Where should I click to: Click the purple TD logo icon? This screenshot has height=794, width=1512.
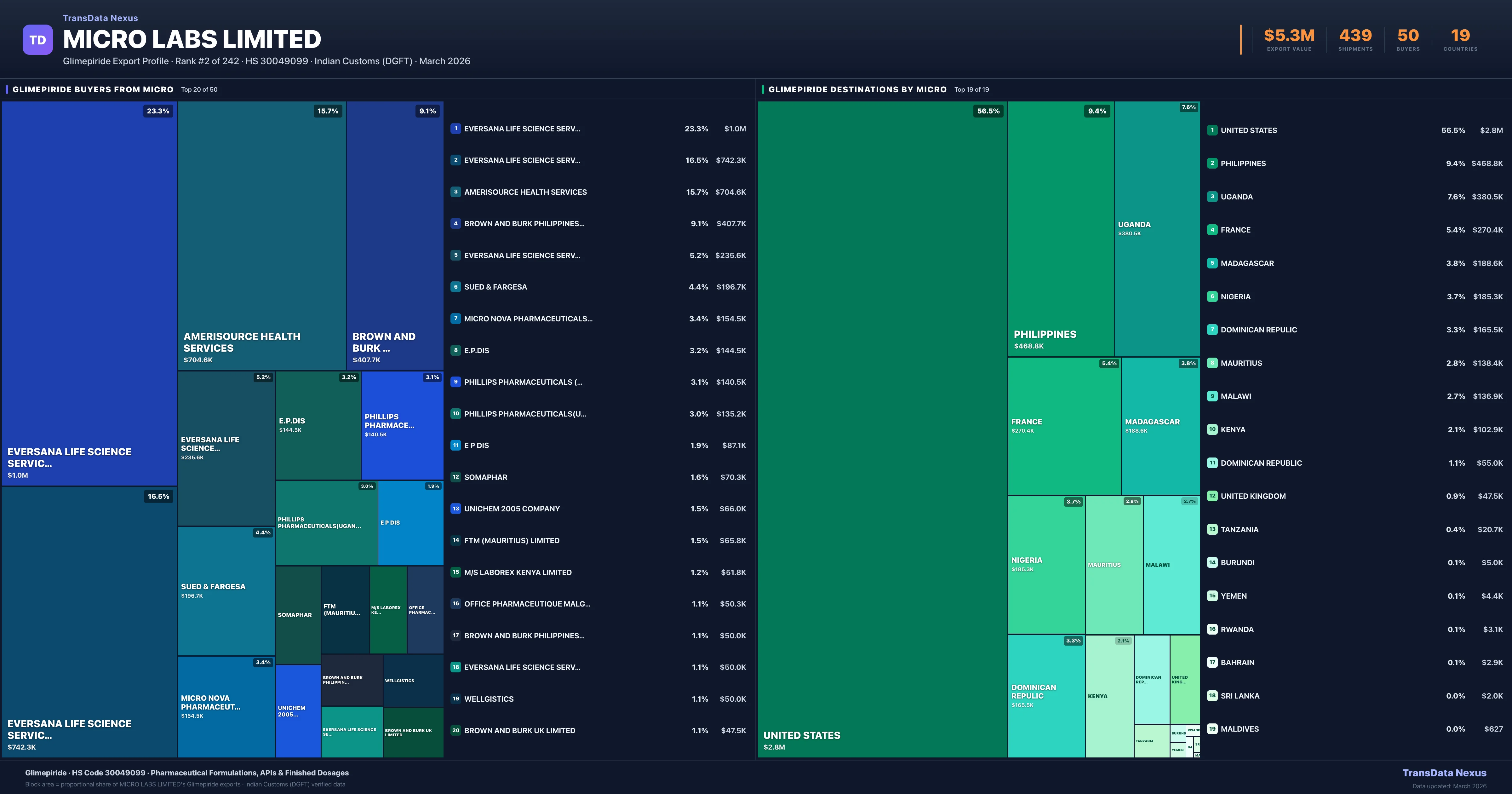coord(37,40)
